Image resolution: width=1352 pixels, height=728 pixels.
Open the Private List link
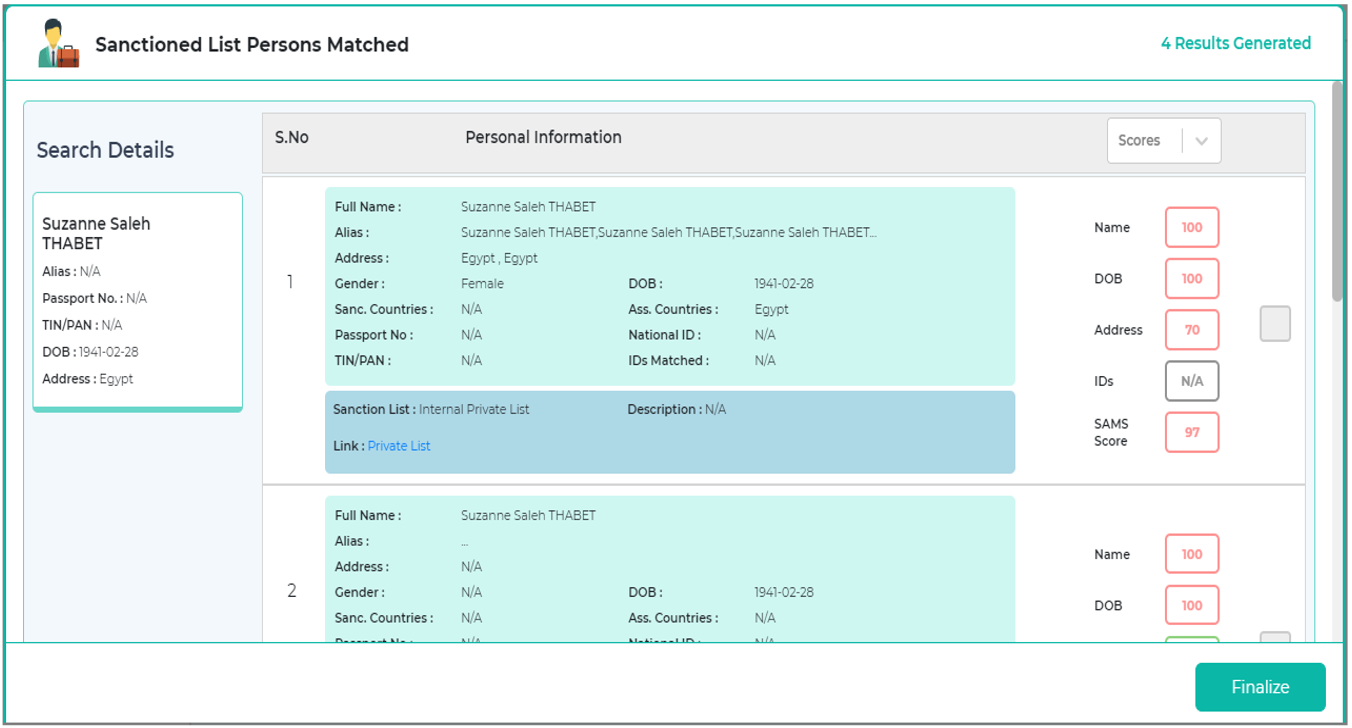pos(399,446)
